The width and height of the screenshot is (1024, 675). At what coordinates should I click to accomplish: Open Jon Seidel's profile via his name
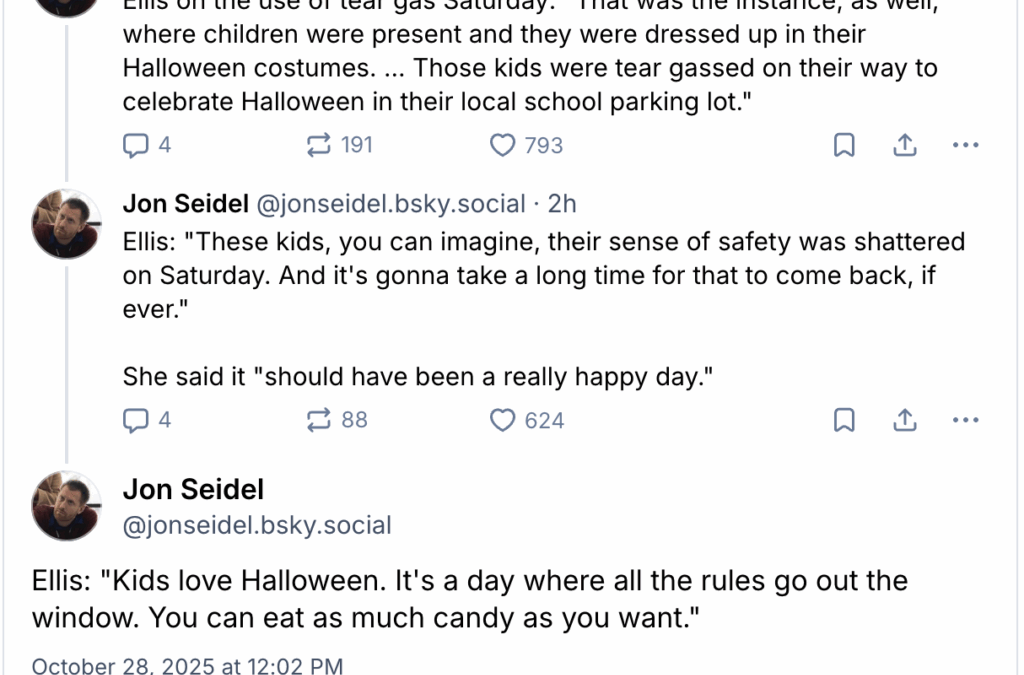(186, 203)
